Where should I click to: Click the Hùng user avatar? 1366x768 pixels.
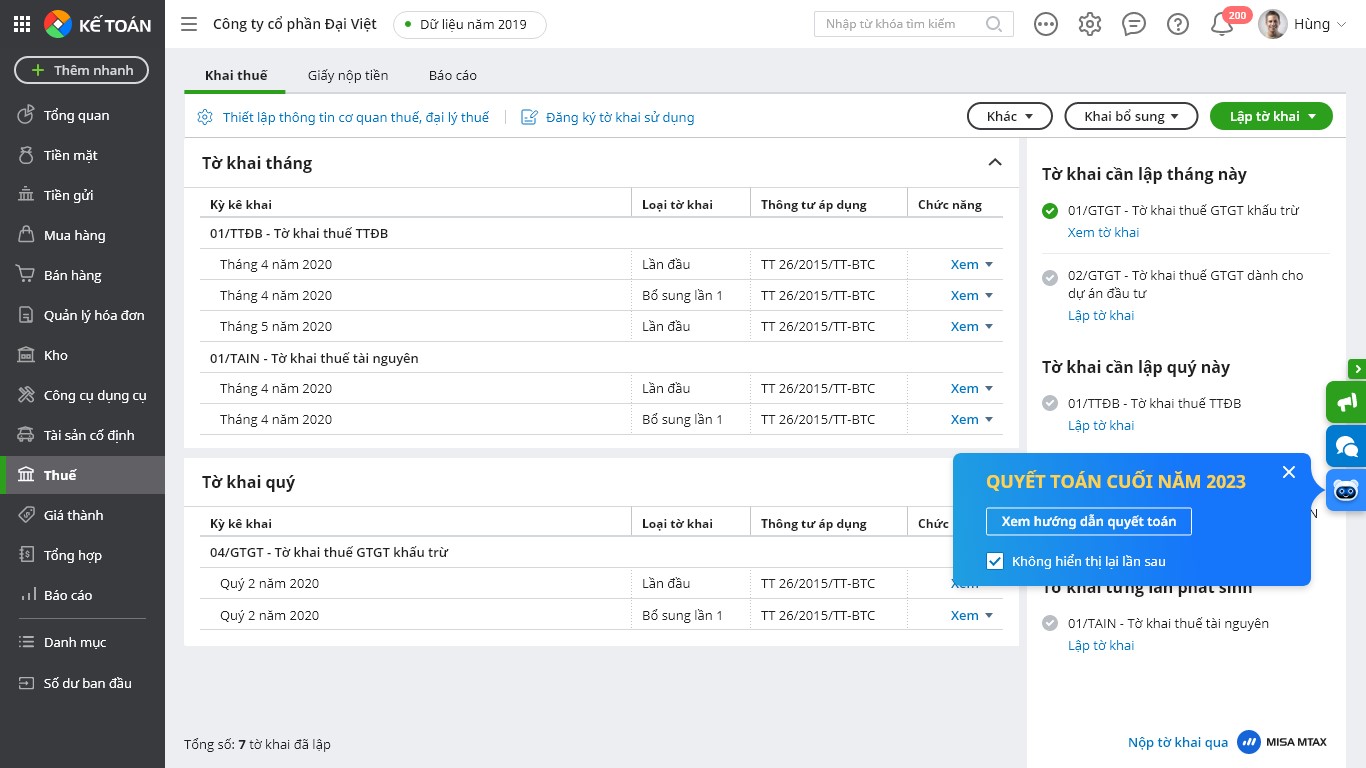1272,24
